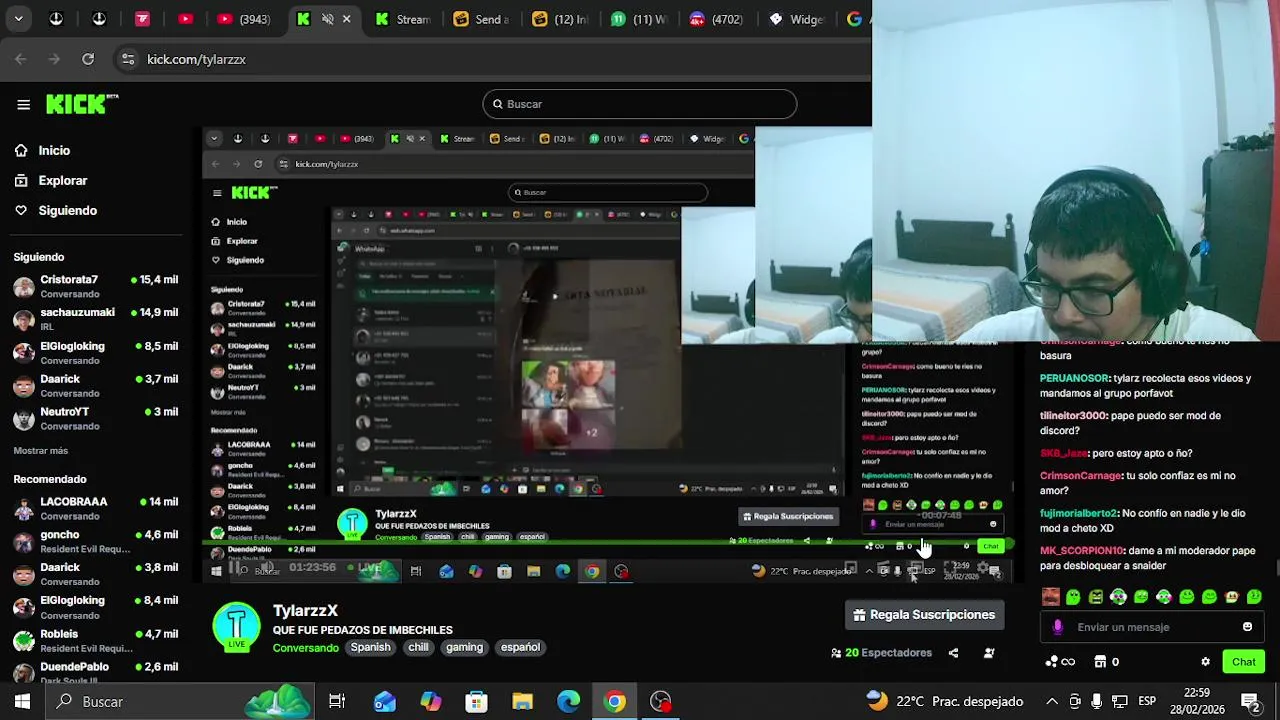The width and height of the screenshot is (1280, 720).
Task: Open ElGlogloking channel under Siguiendo
Action: click(x=96, y=353)
